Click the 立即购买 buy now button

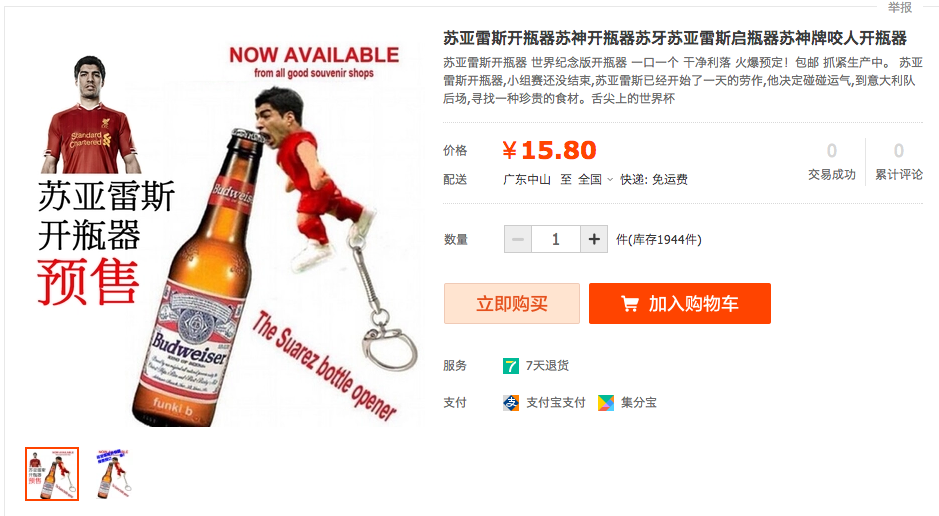511,303
